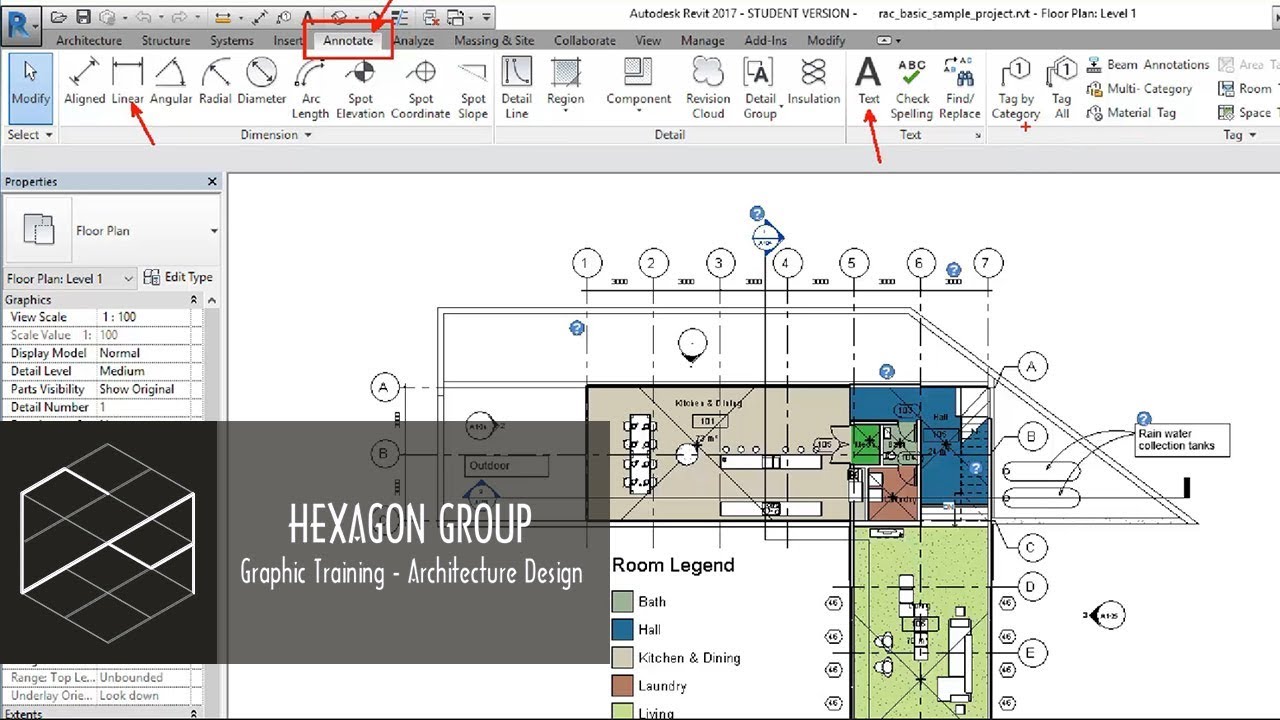Click Undo in quick access toolbar
The width and height of the screenshot is (1280, 720).
143,17
